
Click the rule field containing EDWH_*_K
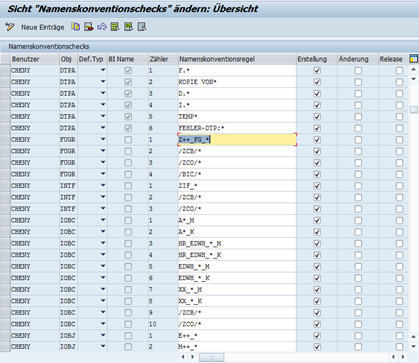(x=237, y=278)
